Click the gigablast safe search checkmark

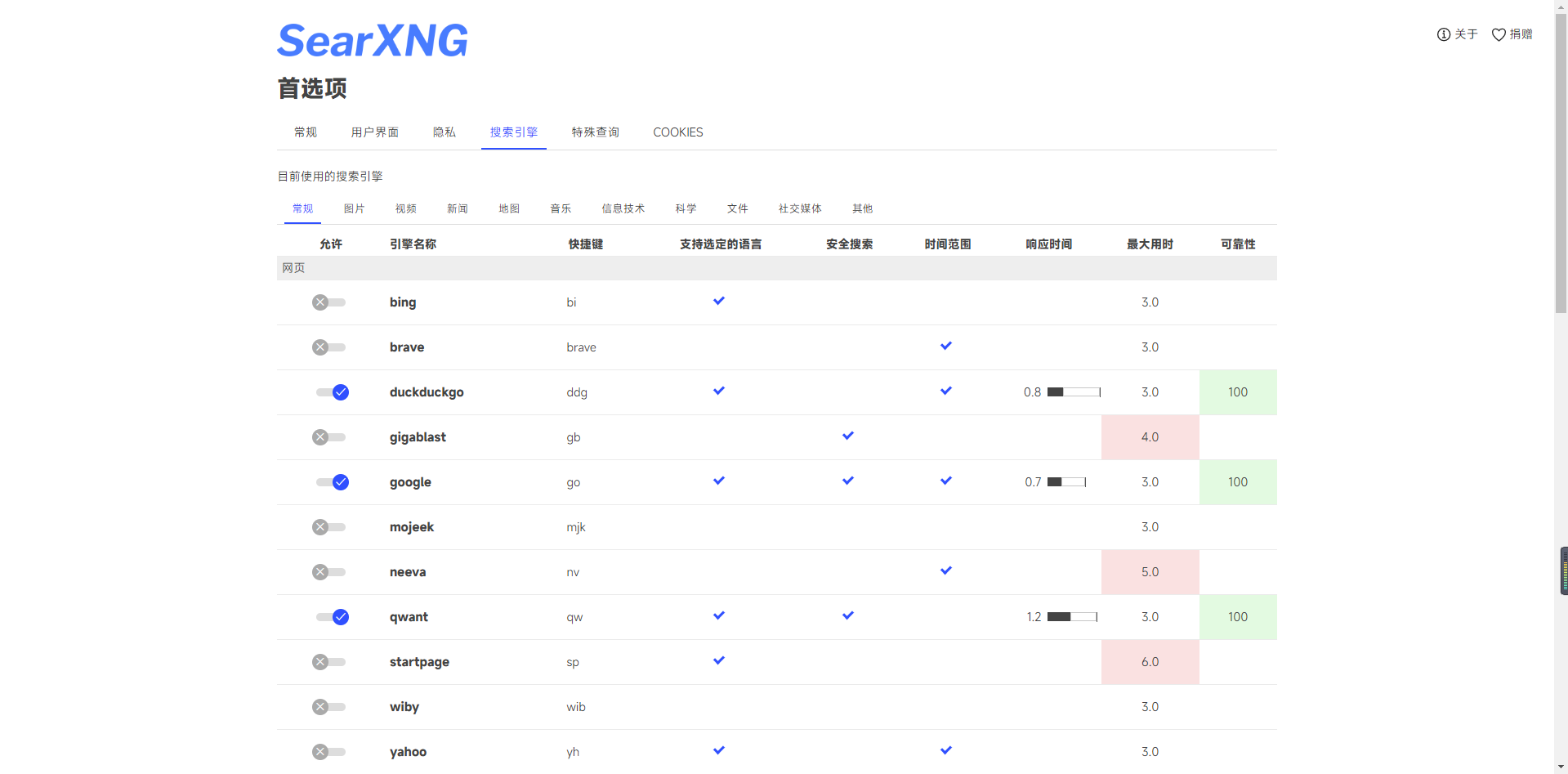[x=848, y=436]
